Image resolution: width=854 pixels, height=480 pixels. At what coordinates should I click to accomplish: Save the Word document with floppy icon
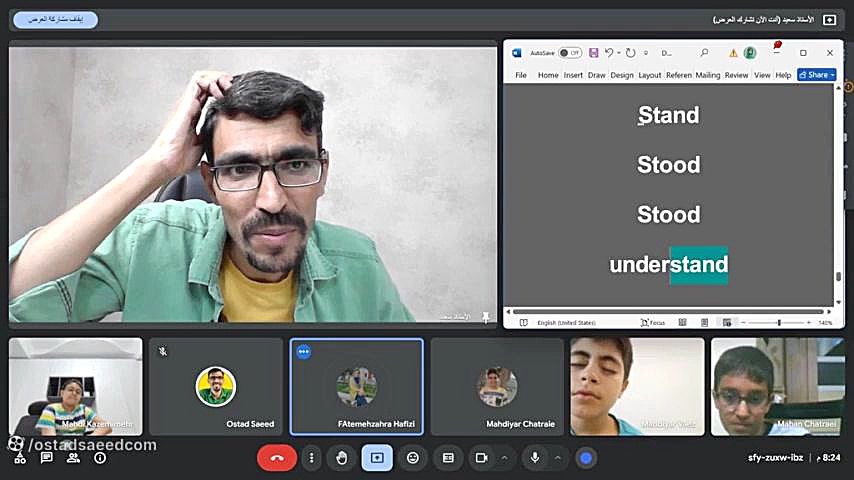(594, 53)
